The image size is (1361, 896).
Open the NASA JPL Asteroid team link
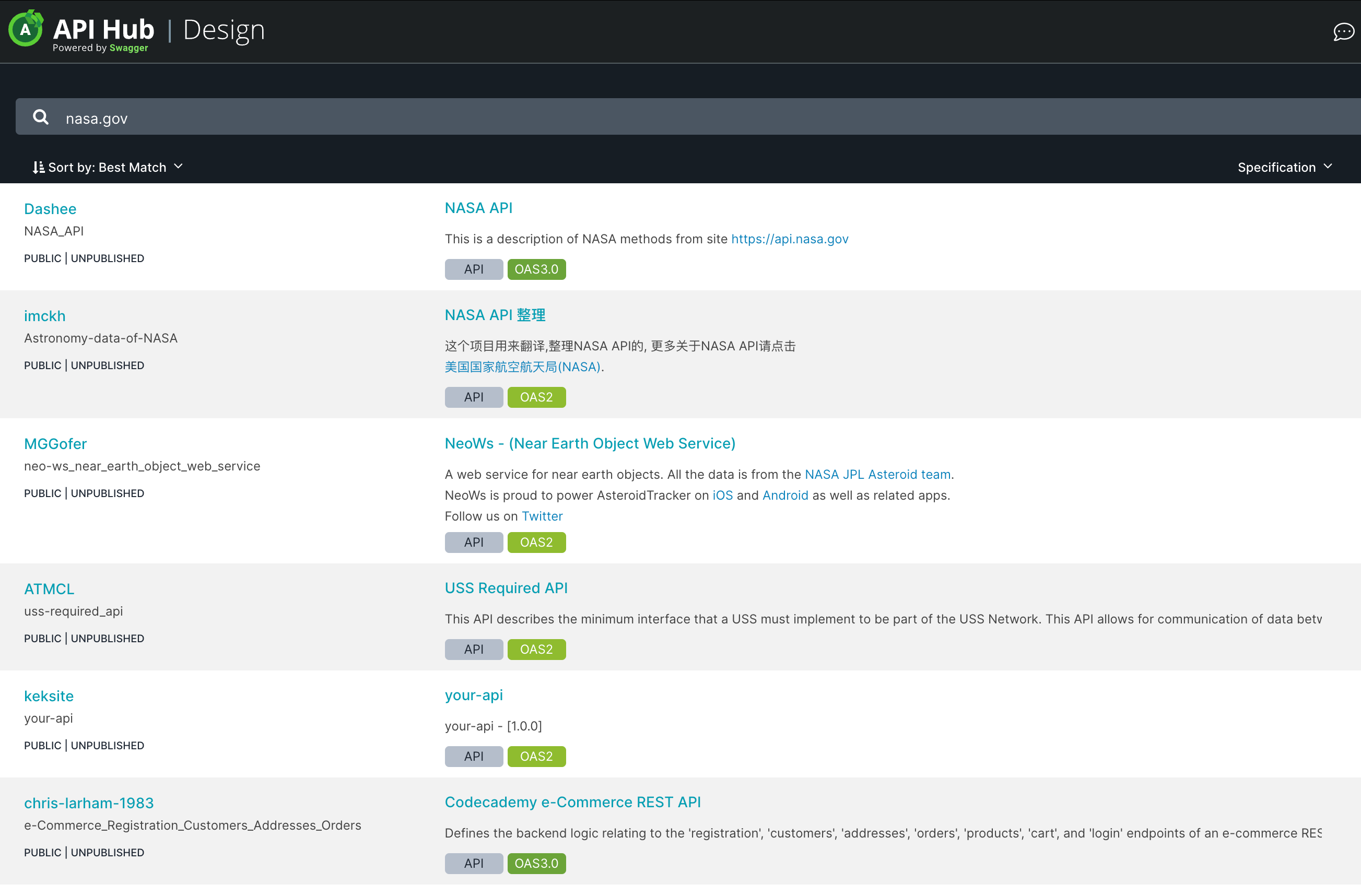click(877, 475)
